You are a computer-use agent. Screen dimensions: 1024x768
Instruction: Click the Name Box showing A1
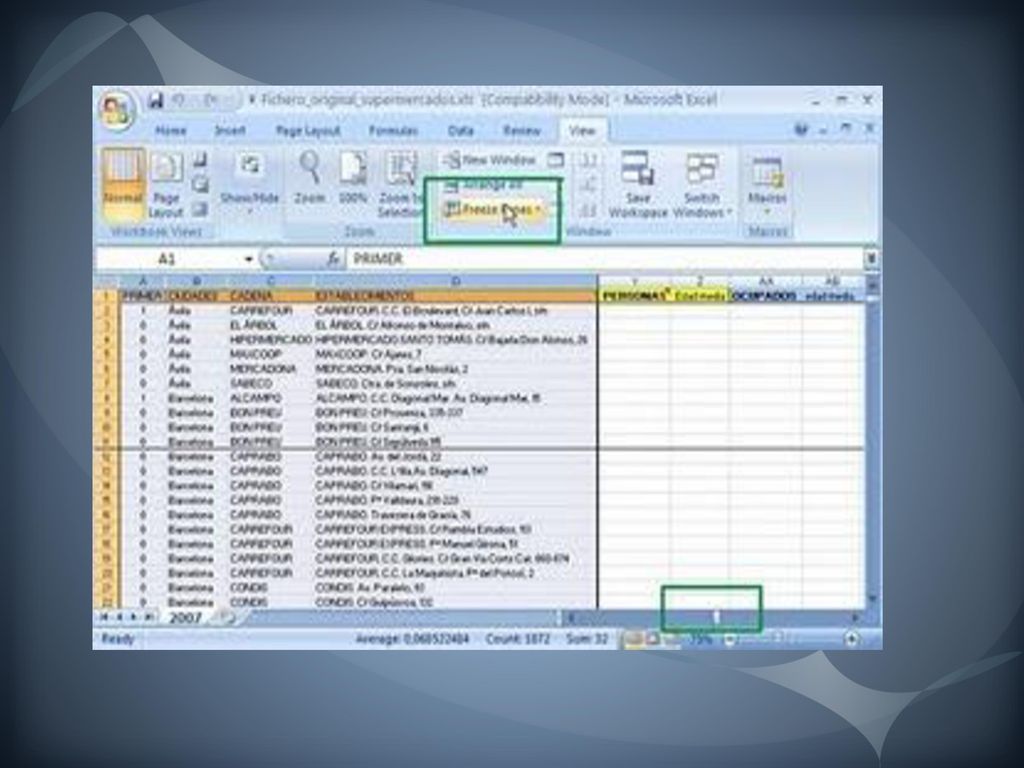(169, 259)
